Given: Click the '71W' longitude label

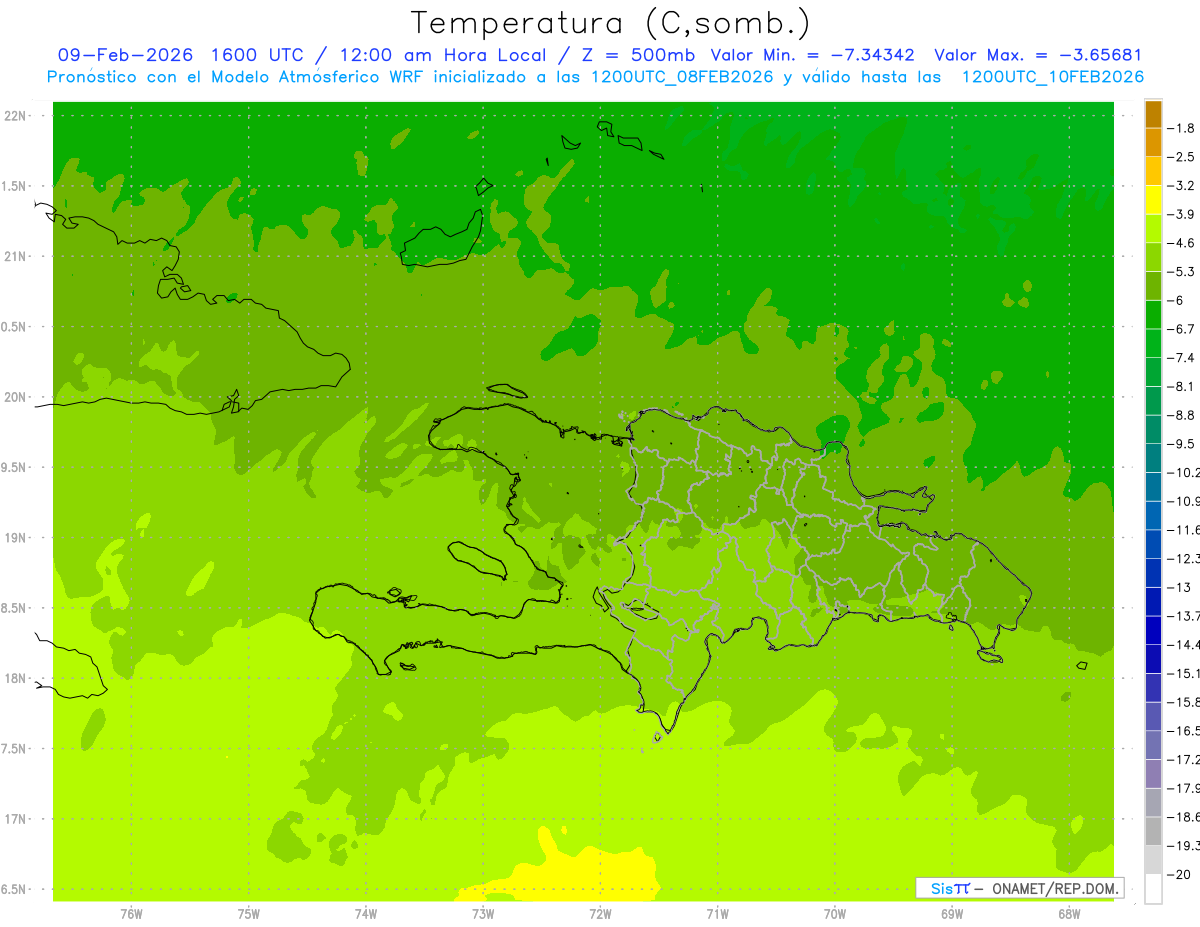Looking at the screenshot, I should [x=717, y=914].
